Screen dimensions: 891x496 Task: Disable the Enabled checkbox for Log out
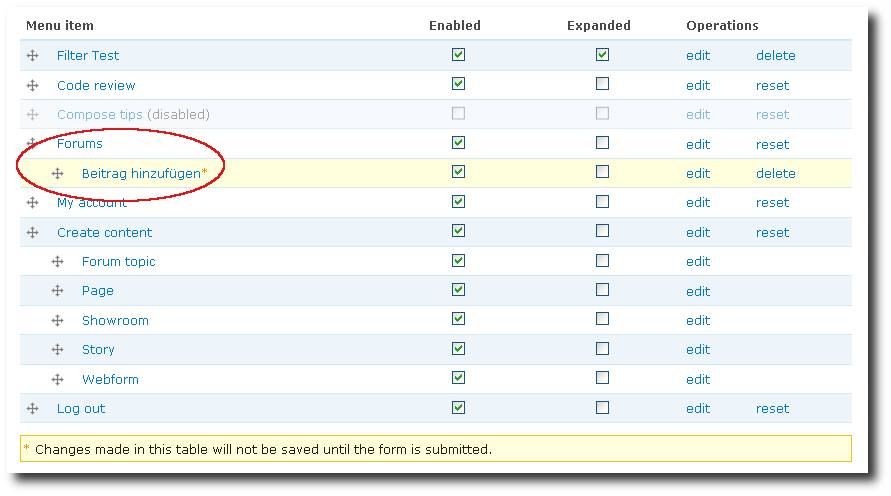[x=458, y=408]
